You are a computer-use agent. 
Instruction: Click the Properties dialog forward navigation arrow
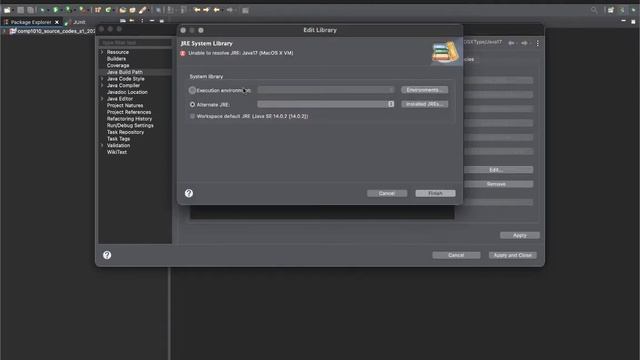pyautogui.click(x=524, y=43)
